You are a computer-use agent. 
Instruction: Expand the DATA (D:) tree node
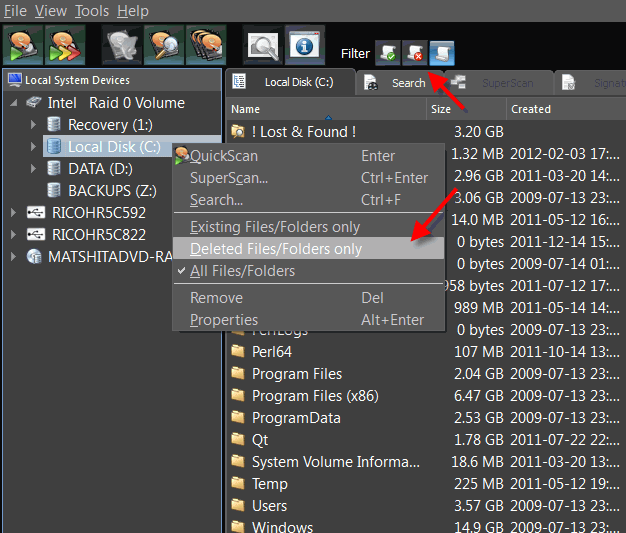coord(33,169)
